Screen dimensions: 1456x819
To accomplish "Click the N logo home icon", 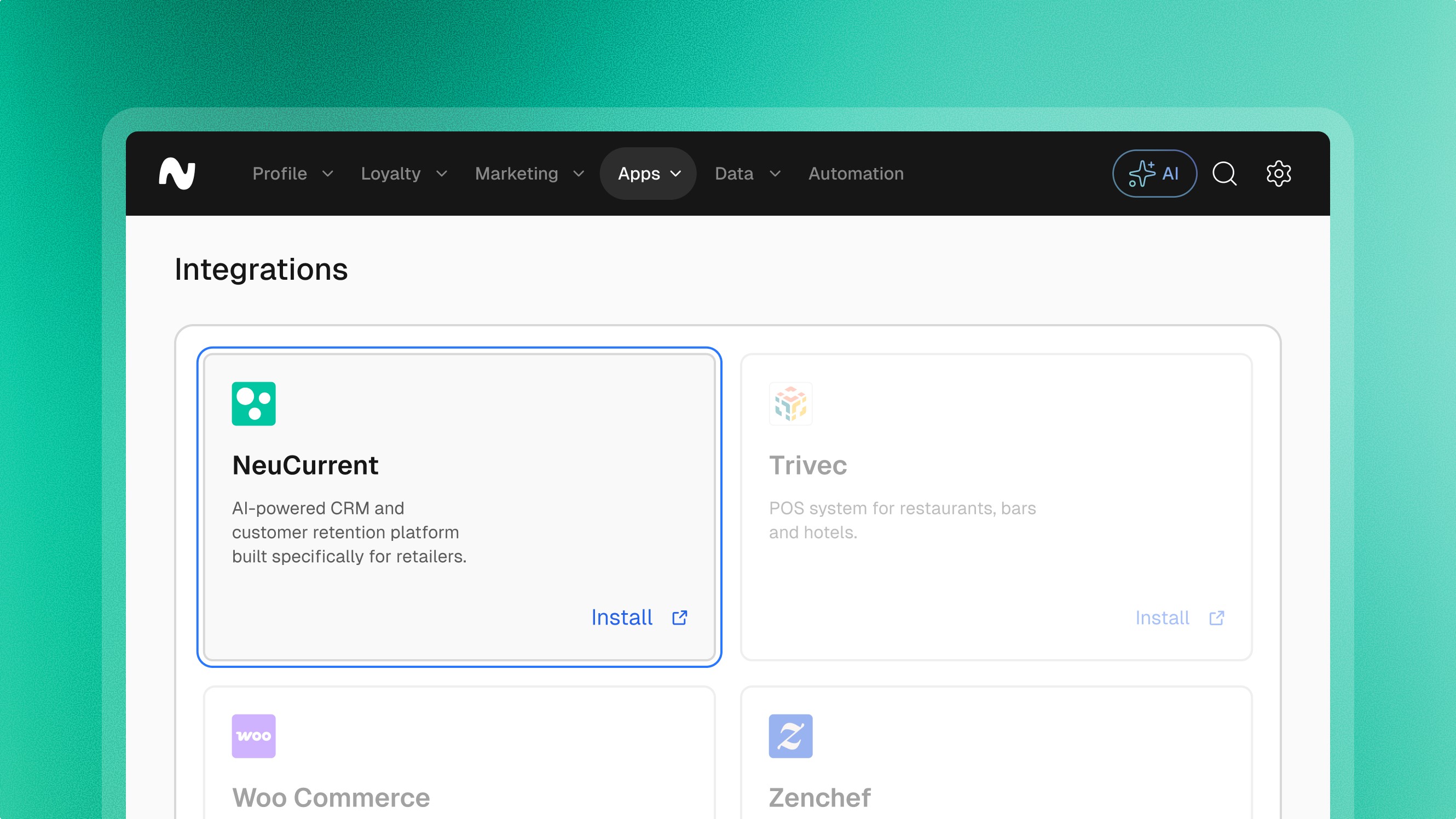I will pos(177,174).
